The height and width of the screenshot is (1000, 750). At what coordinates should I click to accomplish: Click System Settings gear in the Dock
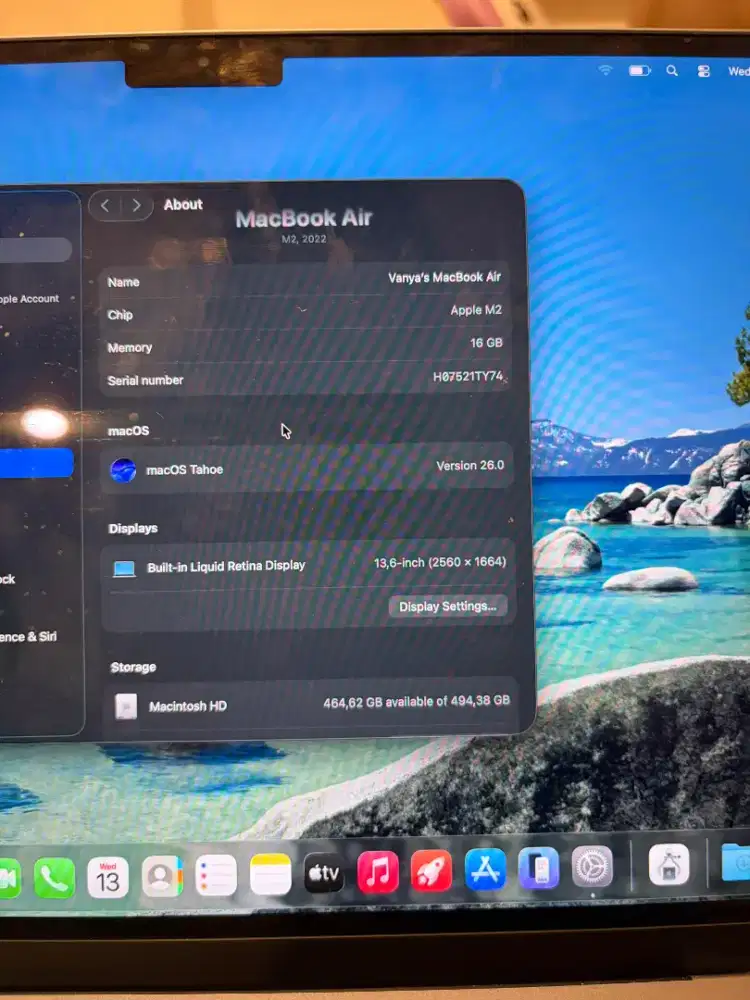tap(592, 866)
